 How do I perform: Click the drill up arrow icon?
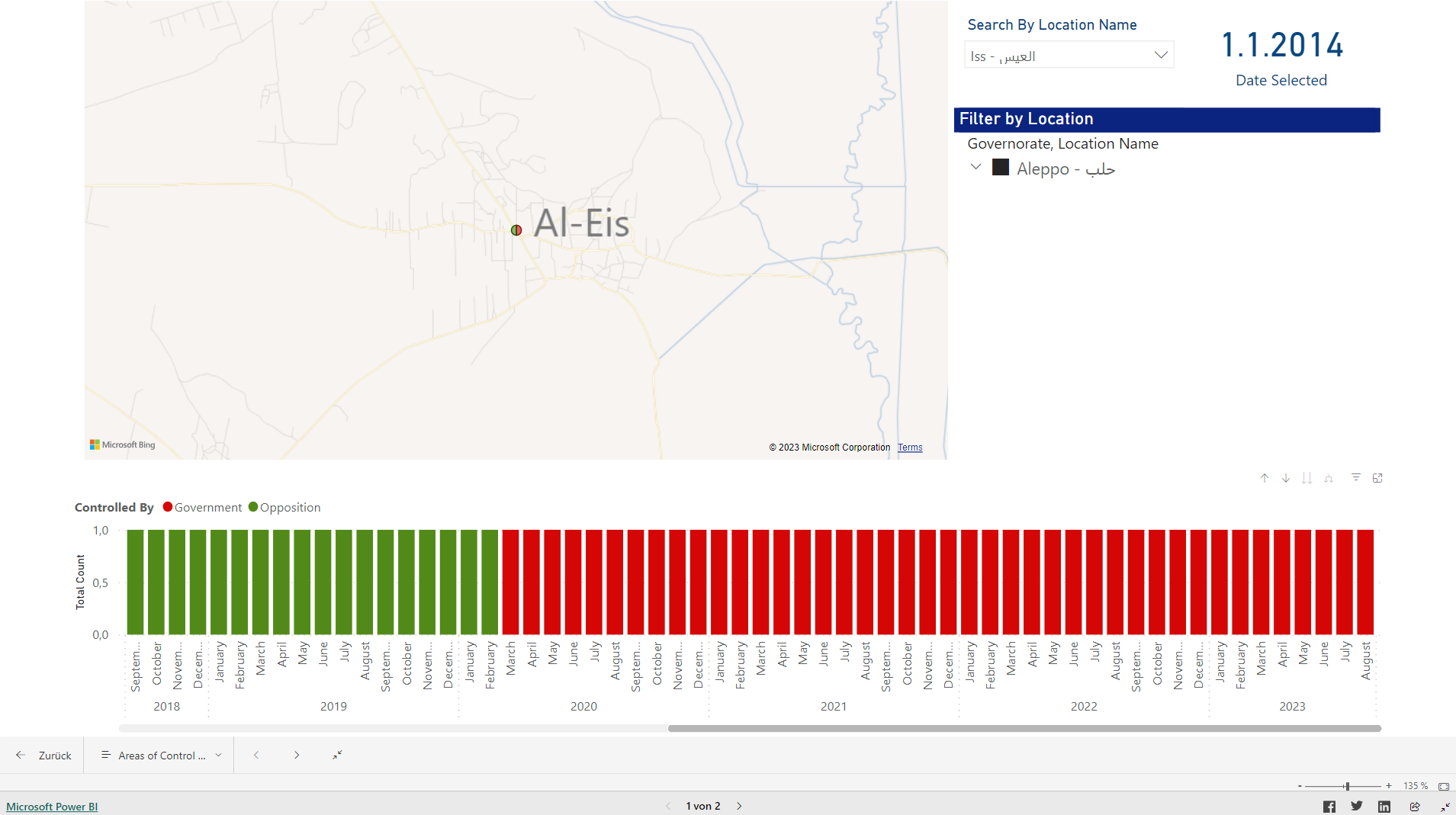tap(1265, 478)
